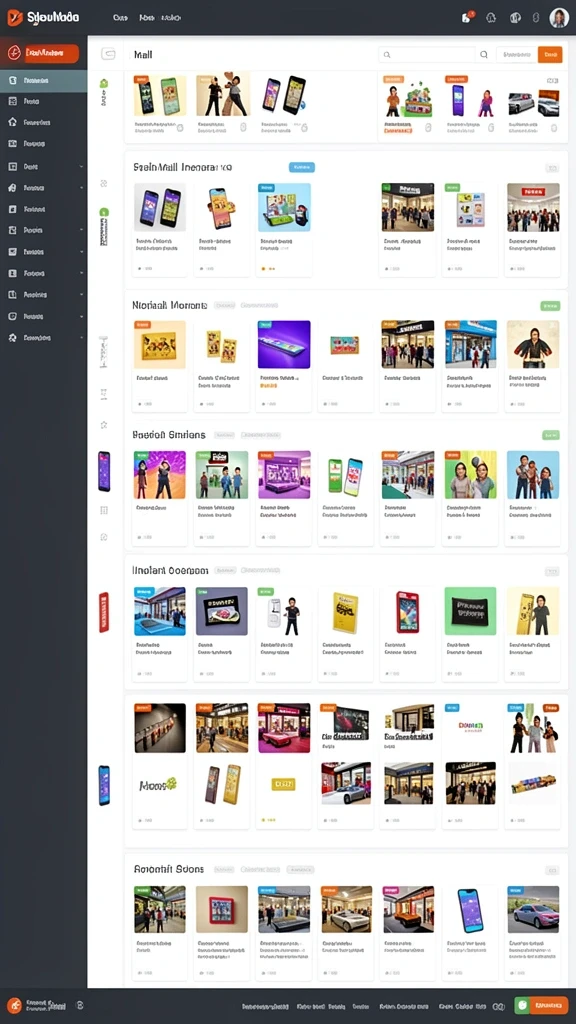Click the star icon in the narrow side strip
576x1024 pixels.
pos(103,424)
